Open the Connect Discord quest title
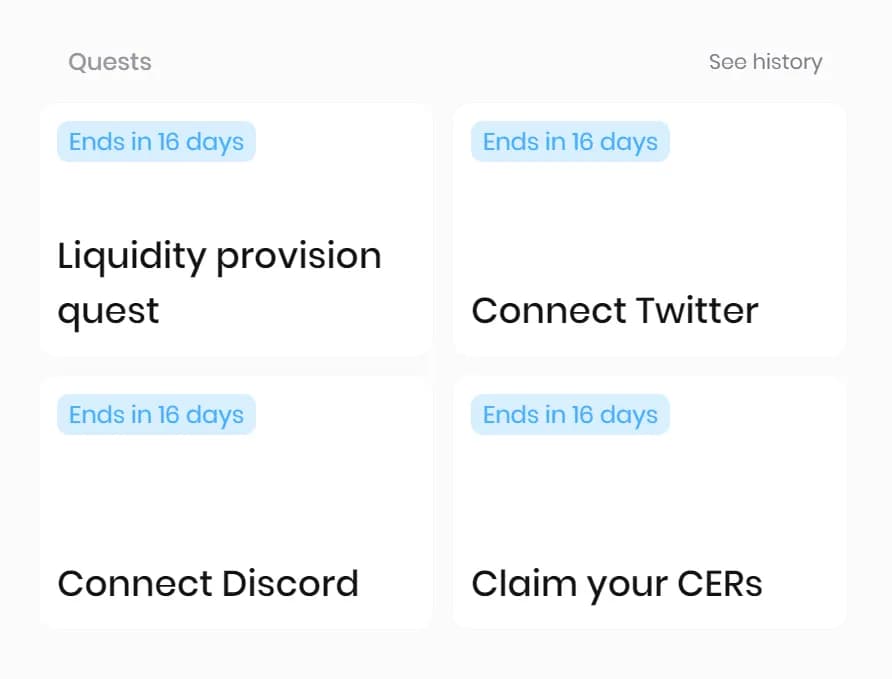Viewport: 892px width, 679px height. [208, 584]
